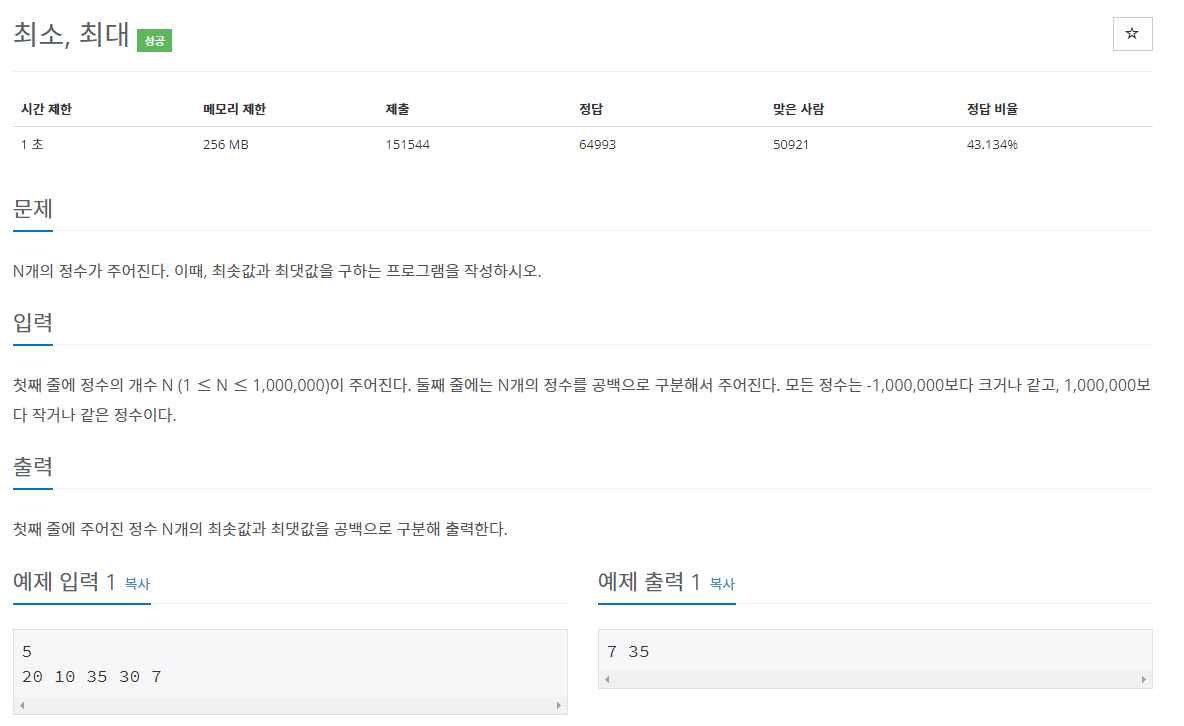Click the example output horizontal scrollbar track
Viewport: 1184px width, 726px height.
[875, 680]
